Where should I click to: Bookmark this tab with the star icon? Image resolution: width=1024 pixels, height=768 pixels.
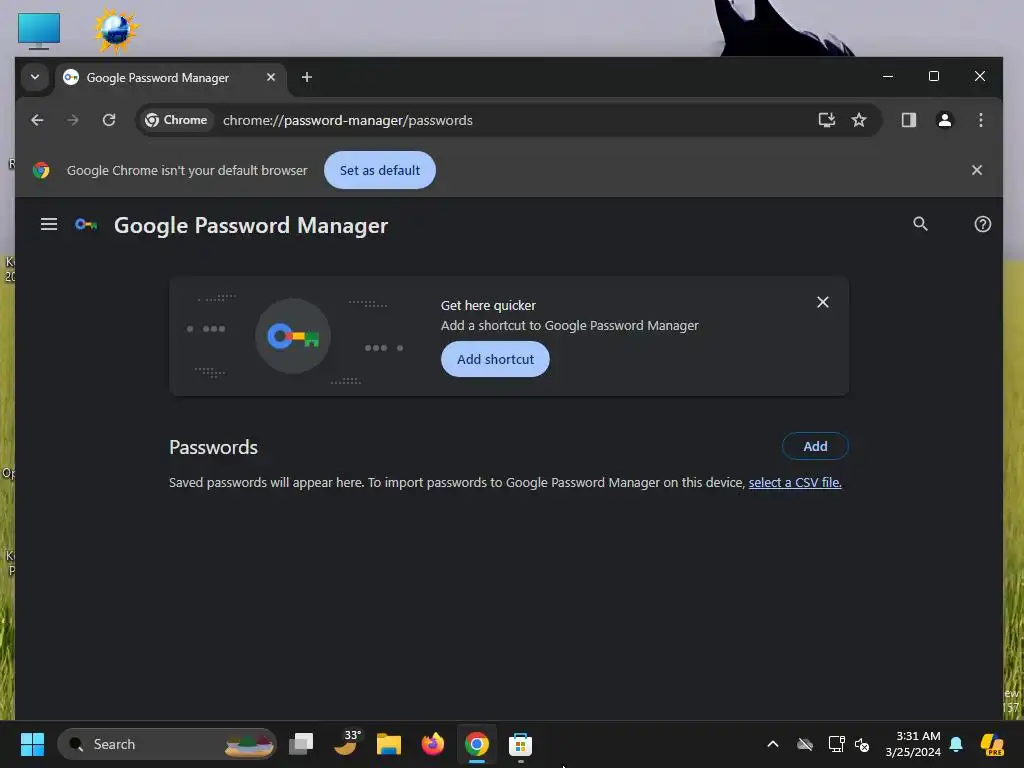click(x=859, y=120)
